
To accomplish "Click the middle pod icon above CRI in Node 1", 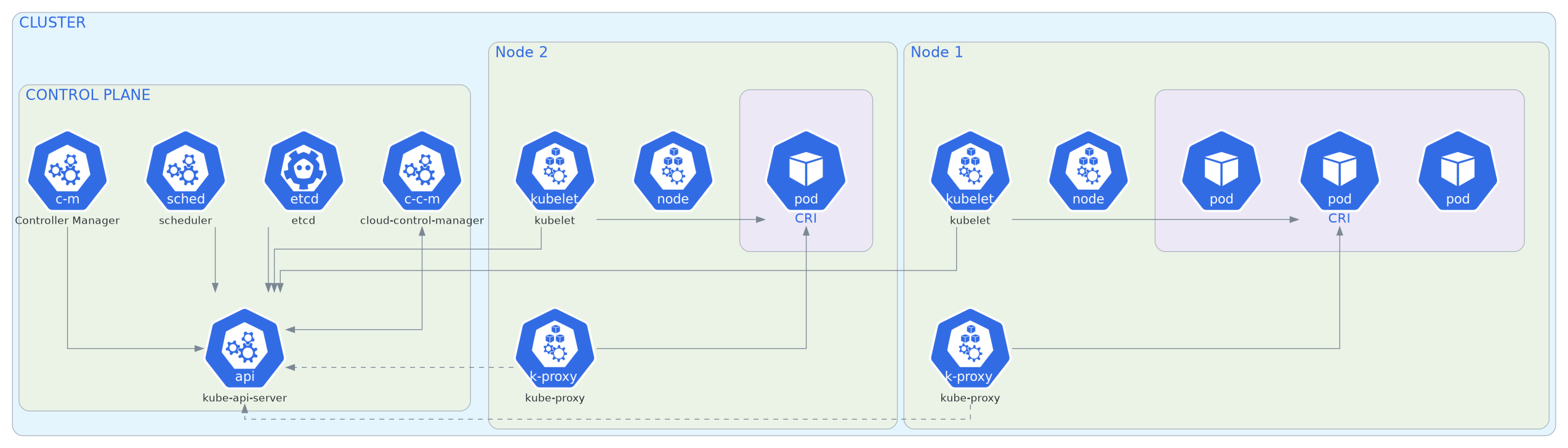I will [x=1340, y=171].
